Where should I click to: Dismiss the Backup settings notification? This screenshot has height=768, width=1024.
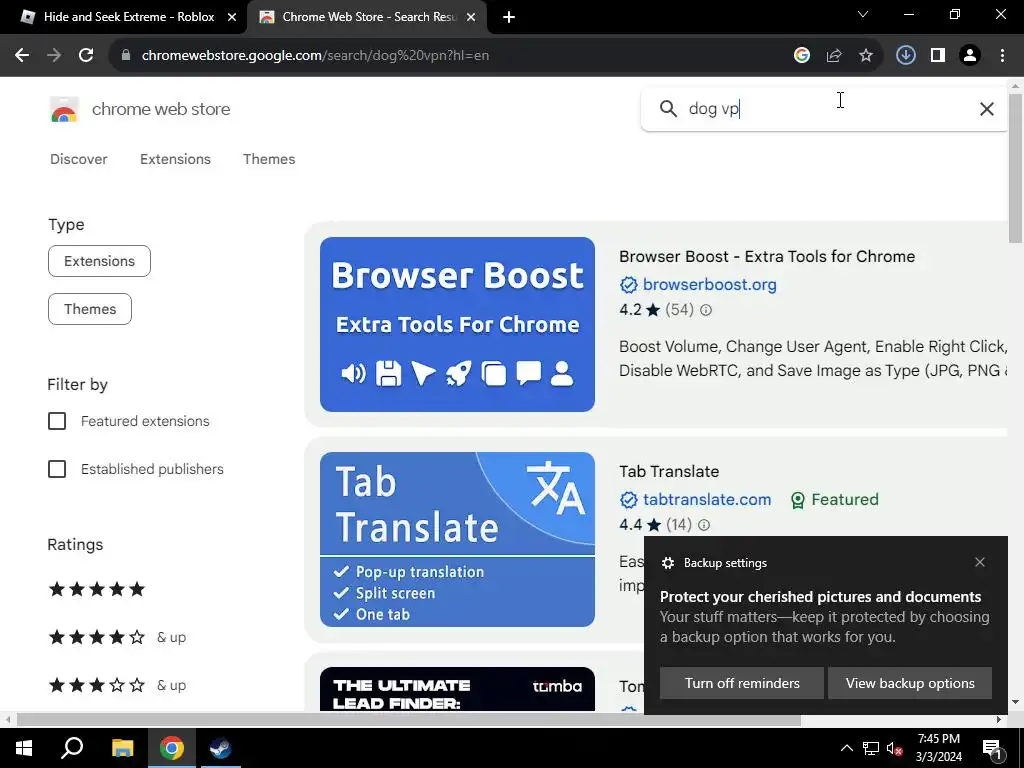coord(980,562)
